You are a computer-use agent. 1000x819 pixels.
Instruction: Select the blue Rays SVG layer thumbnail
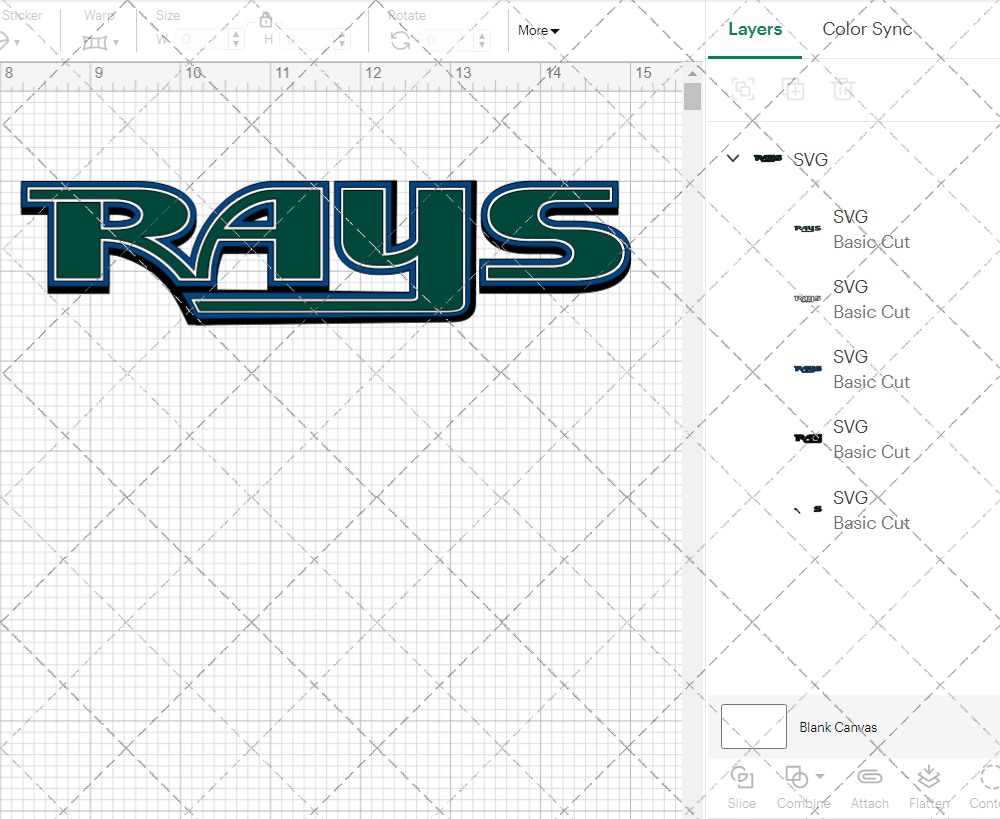tap(807, 369)
